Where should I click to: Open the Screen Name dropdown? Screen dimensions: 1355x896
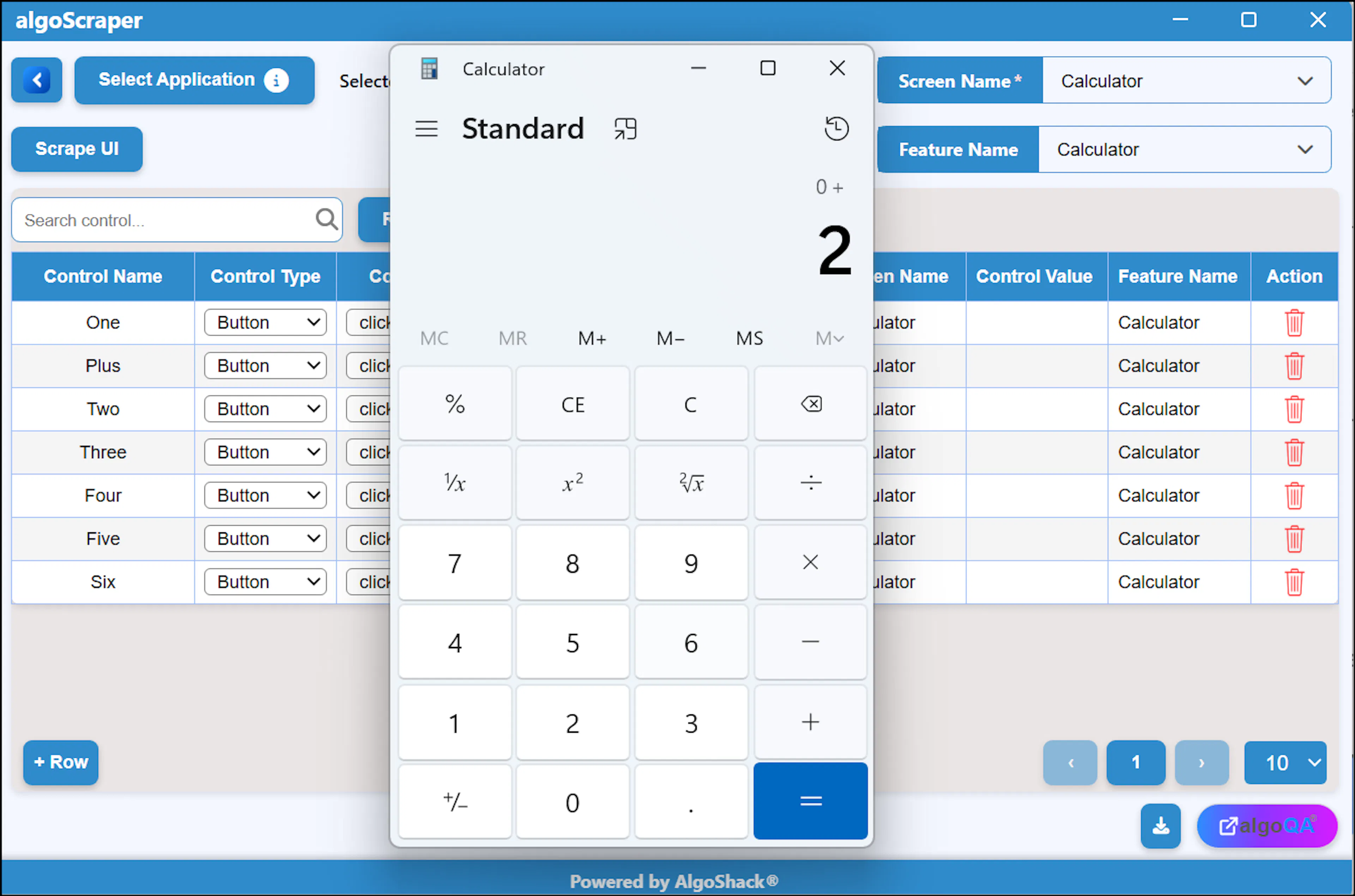(1187, 80)
